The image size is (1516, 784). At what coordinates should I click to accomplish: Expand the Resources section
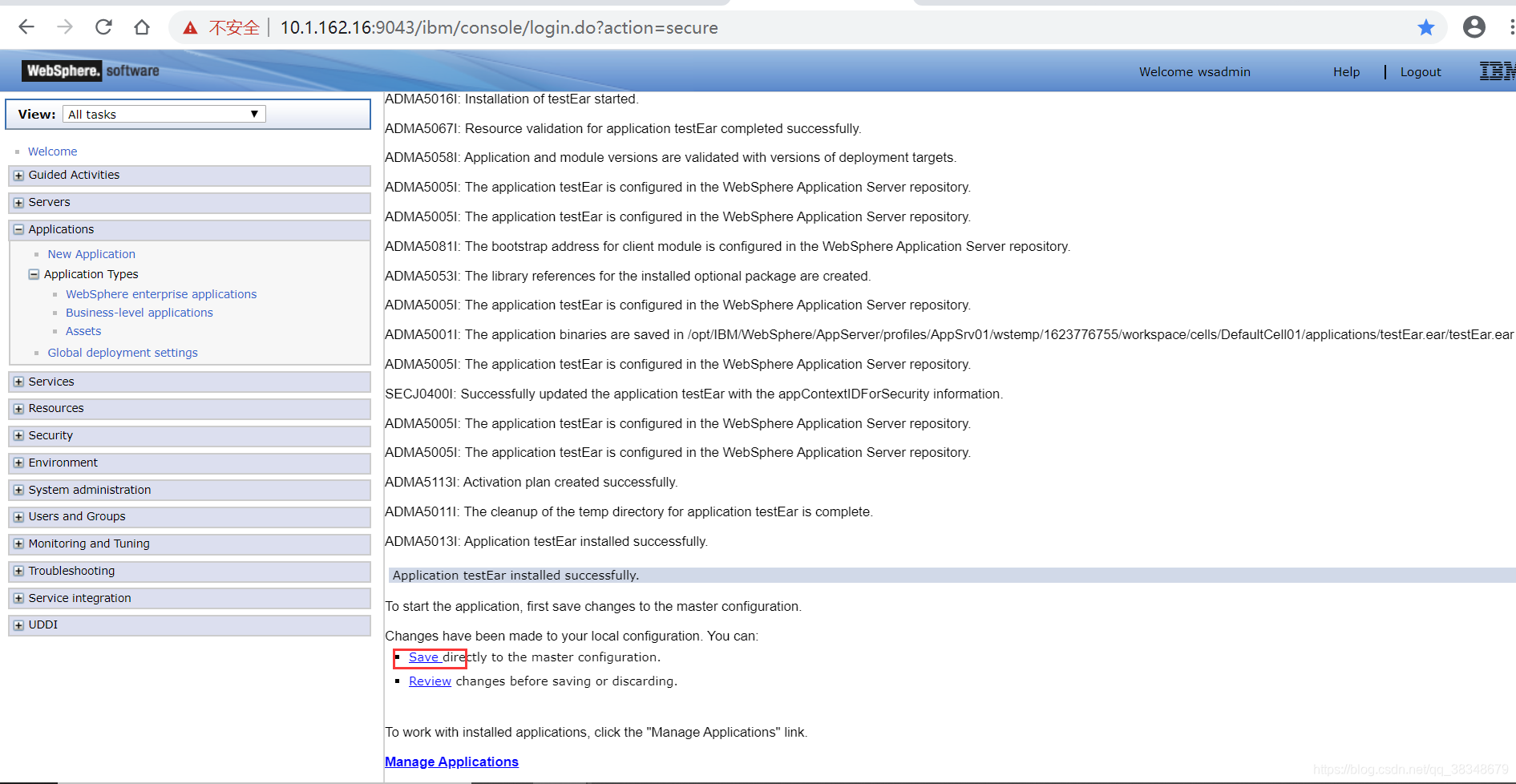[18, 409]
